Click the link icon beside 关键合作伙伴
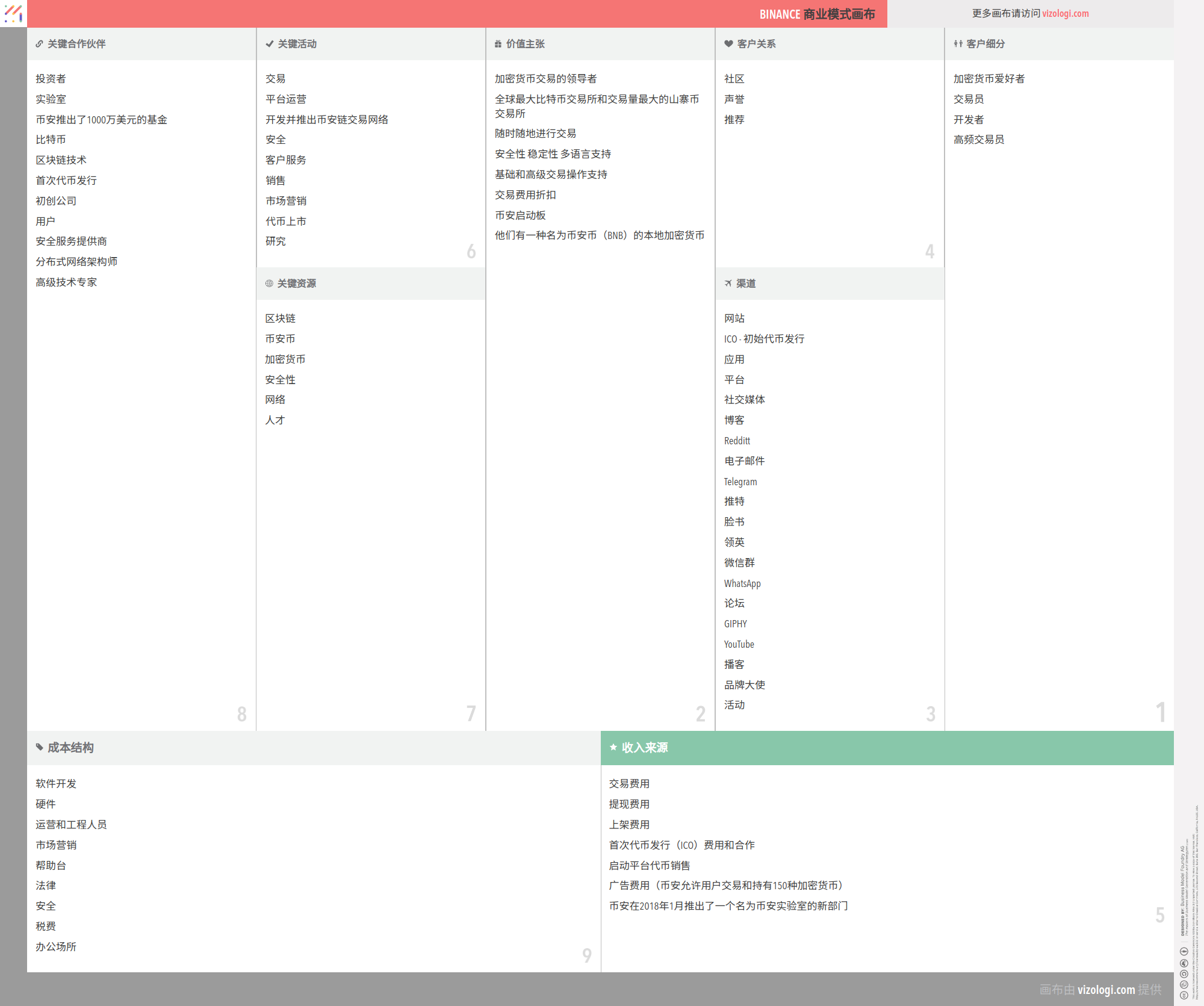 coord(39,44)
